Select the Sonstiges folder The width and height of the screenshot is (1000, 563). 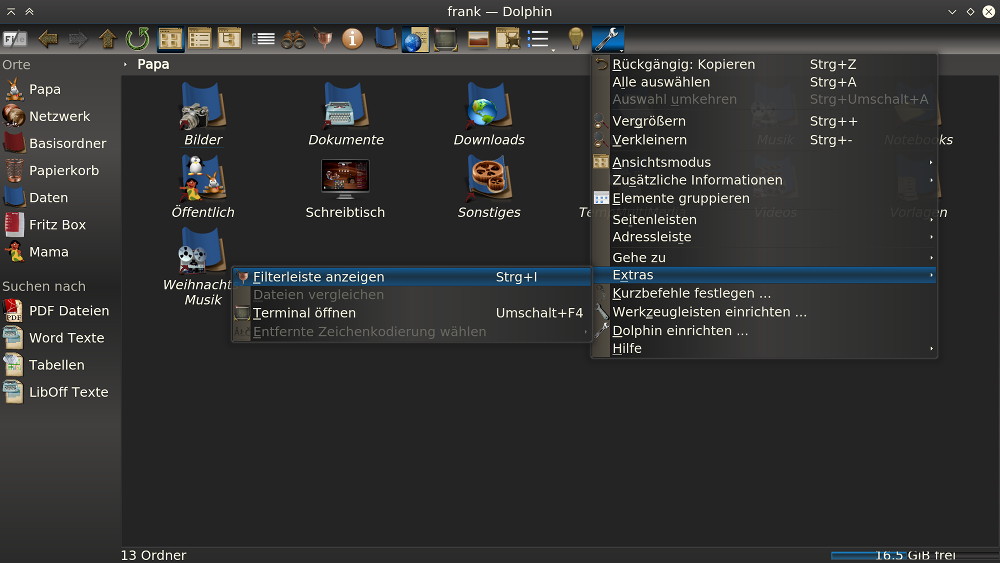click(x=489, y=187)
